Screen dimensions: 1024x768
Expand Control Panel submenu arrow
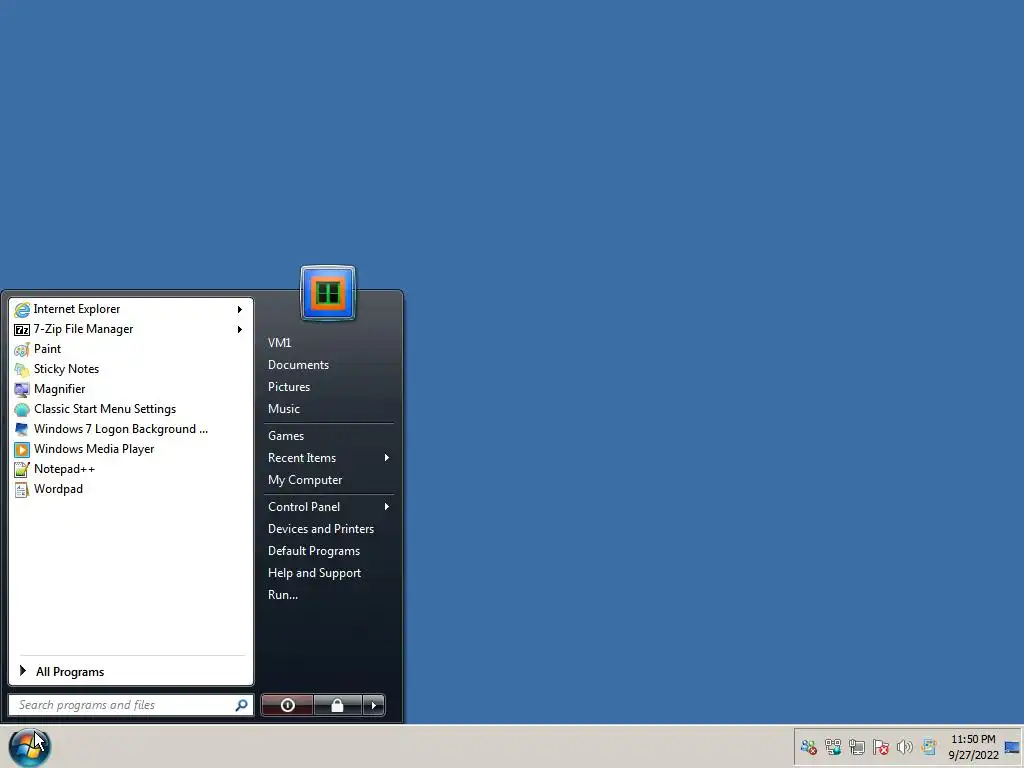tap(387, 507)
